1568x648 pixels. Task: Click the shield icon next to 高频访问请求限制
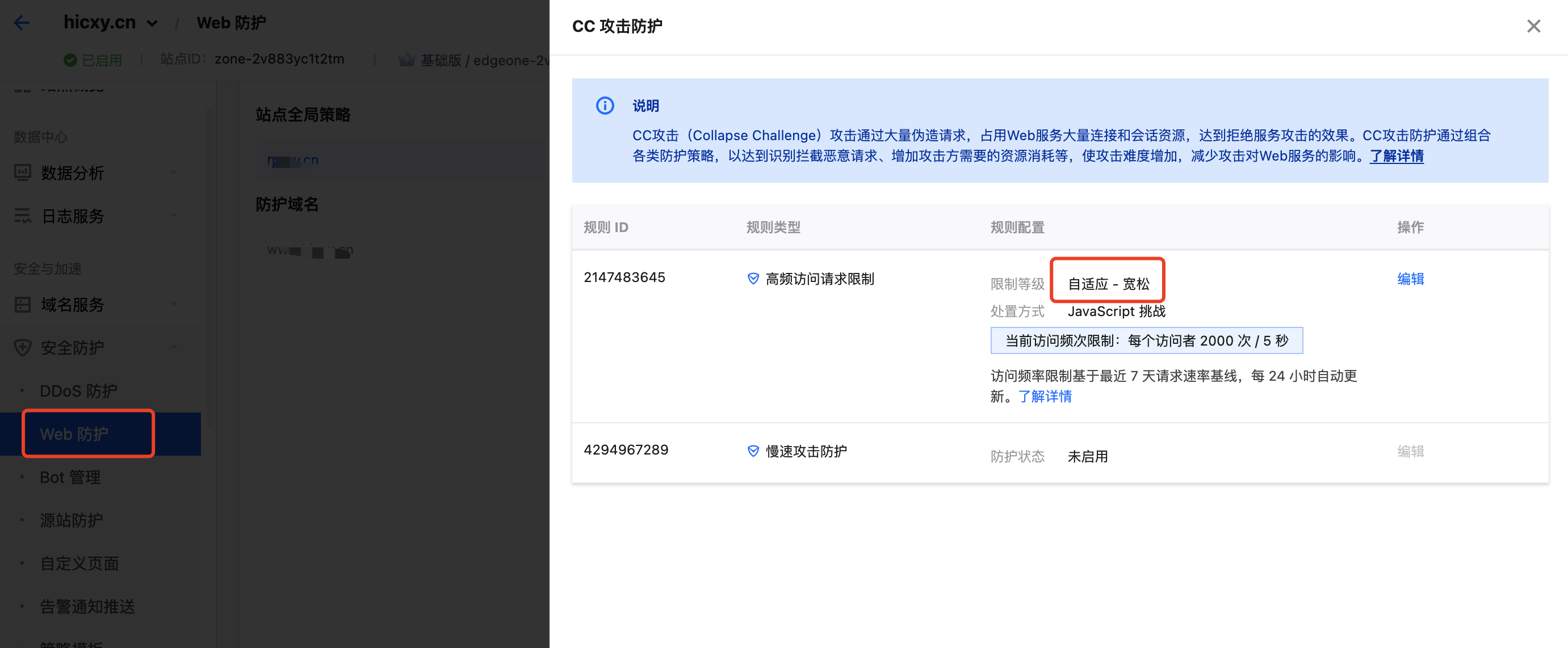[x=753, y=279]
